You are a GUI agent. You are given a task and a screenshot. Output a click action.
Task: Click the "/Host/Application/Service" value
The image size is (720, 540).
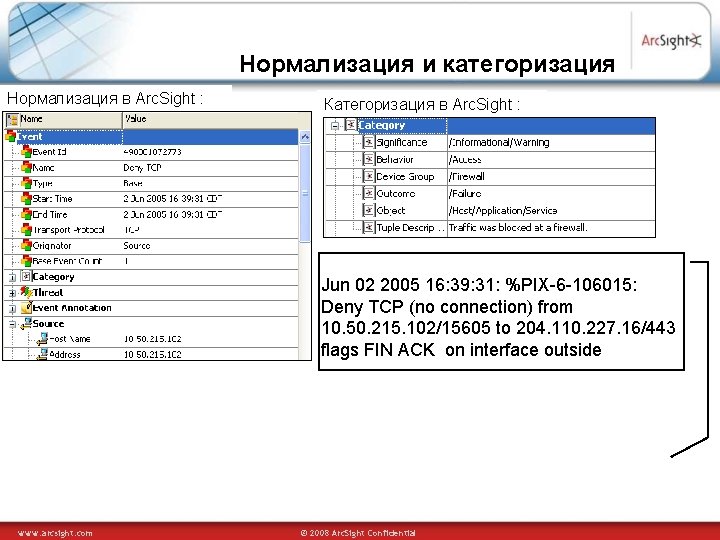(503, 210)
